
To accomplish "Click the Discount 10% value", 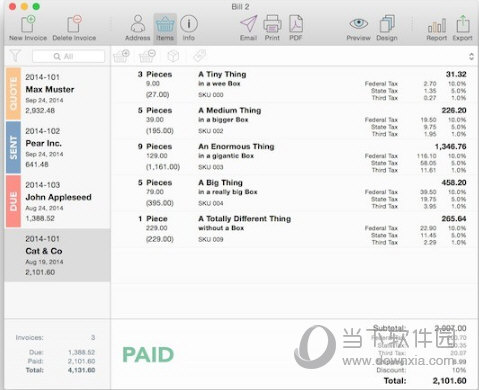I will (459, 370).
